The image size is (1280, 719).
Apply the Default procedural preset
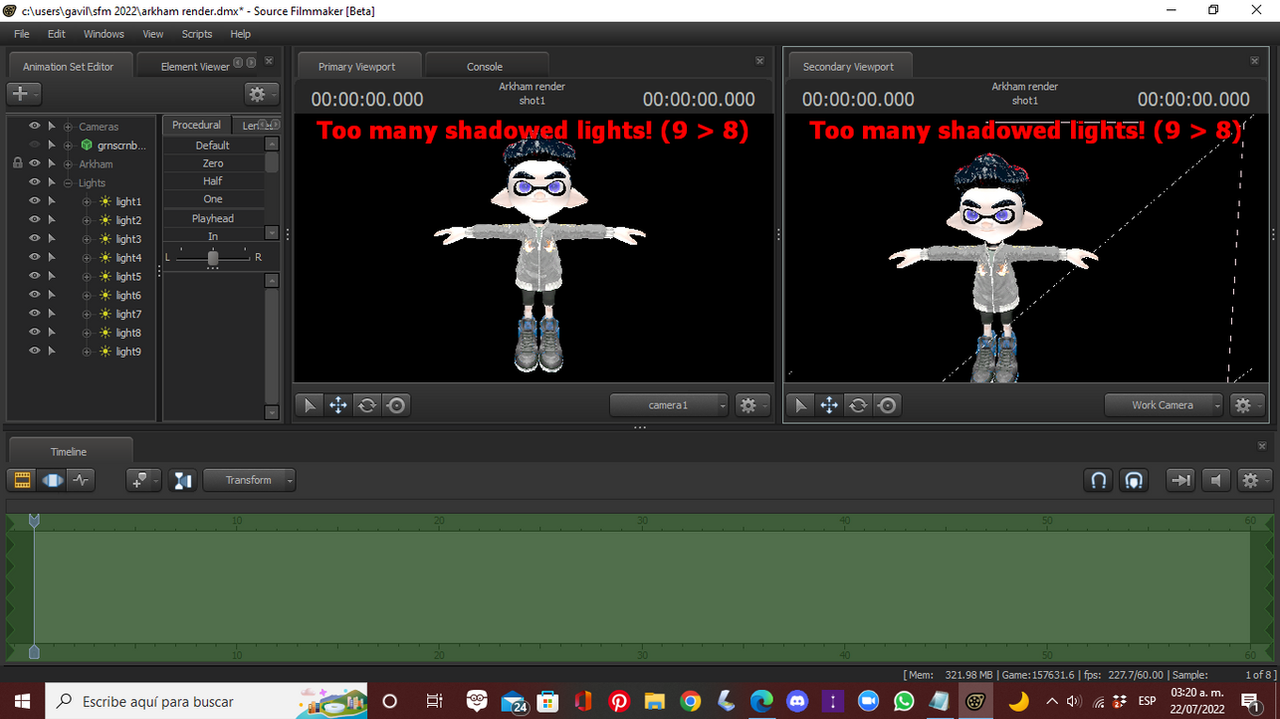point(213,145)
